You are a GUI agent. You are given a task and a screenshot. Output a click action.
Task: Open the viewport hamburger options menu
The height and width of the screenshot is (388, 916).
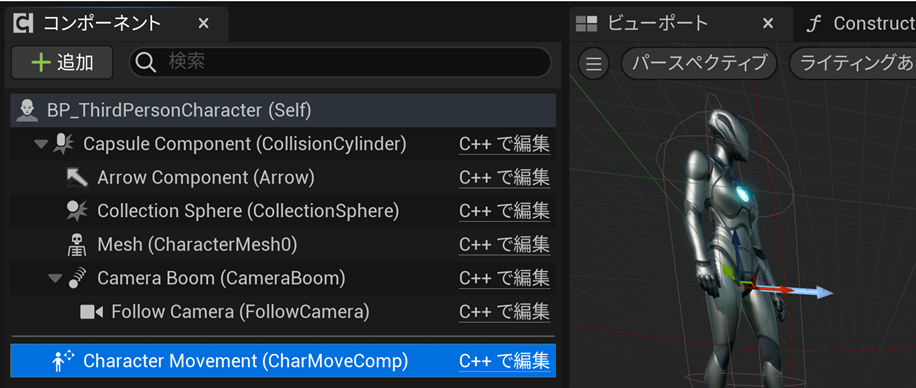[x=594, y=63]
